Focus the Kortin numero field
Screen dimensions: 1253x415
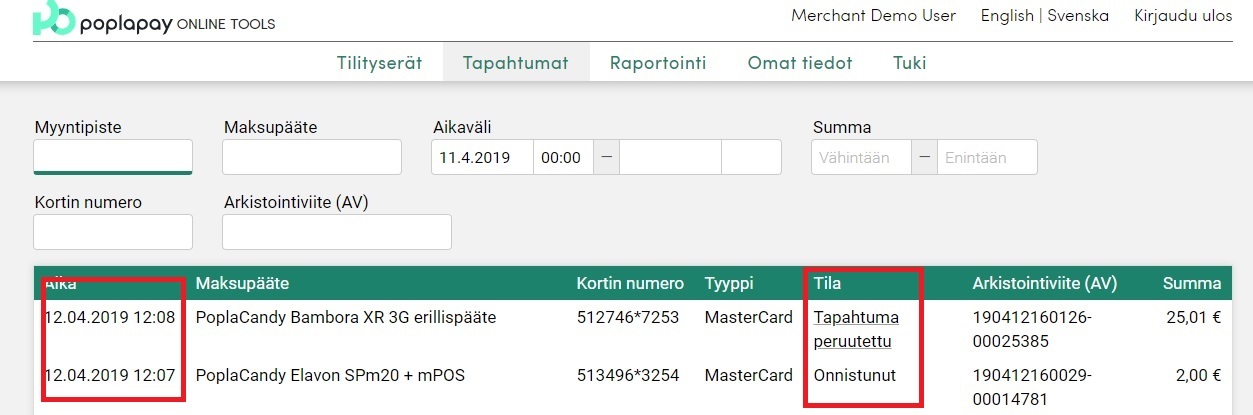tap(113, 232)
